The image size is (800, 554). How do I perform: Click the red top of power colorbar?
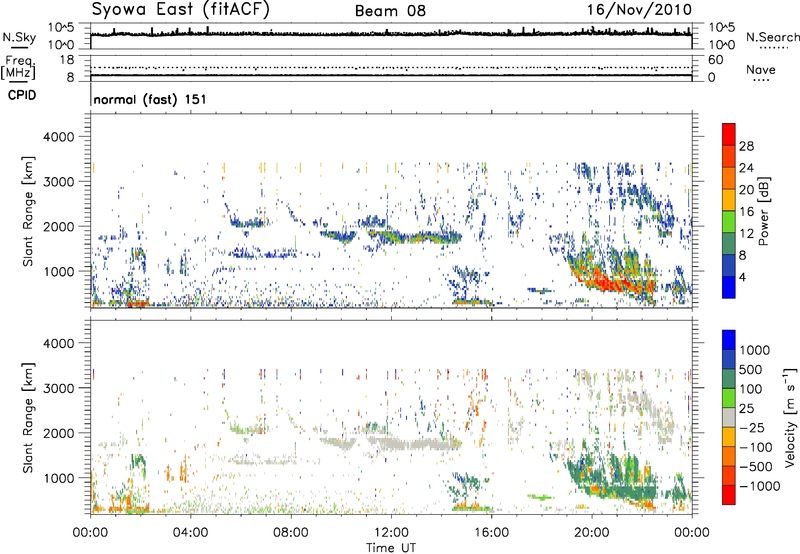tap(729, 134)
